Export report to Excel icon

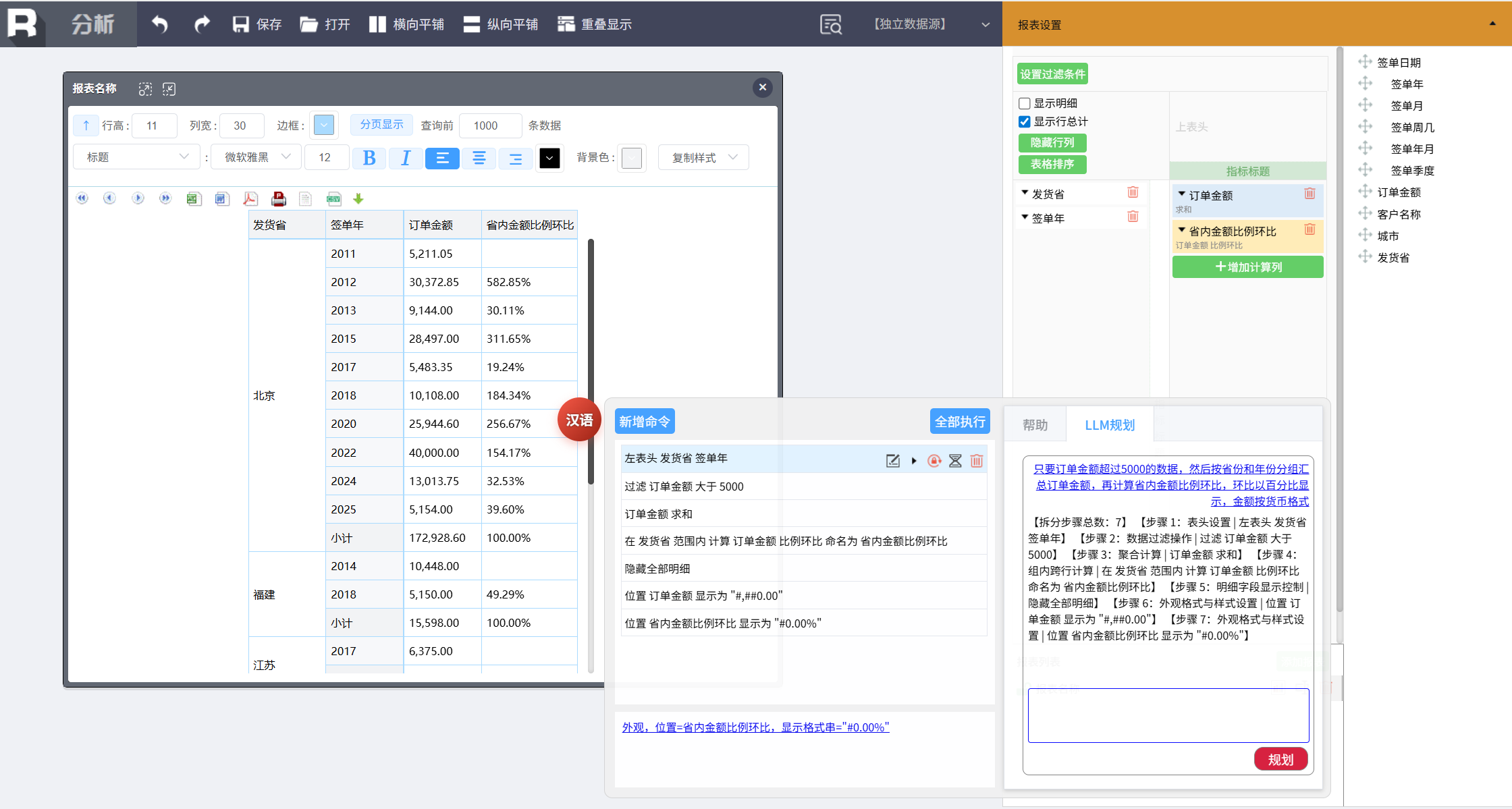(194, 198)
